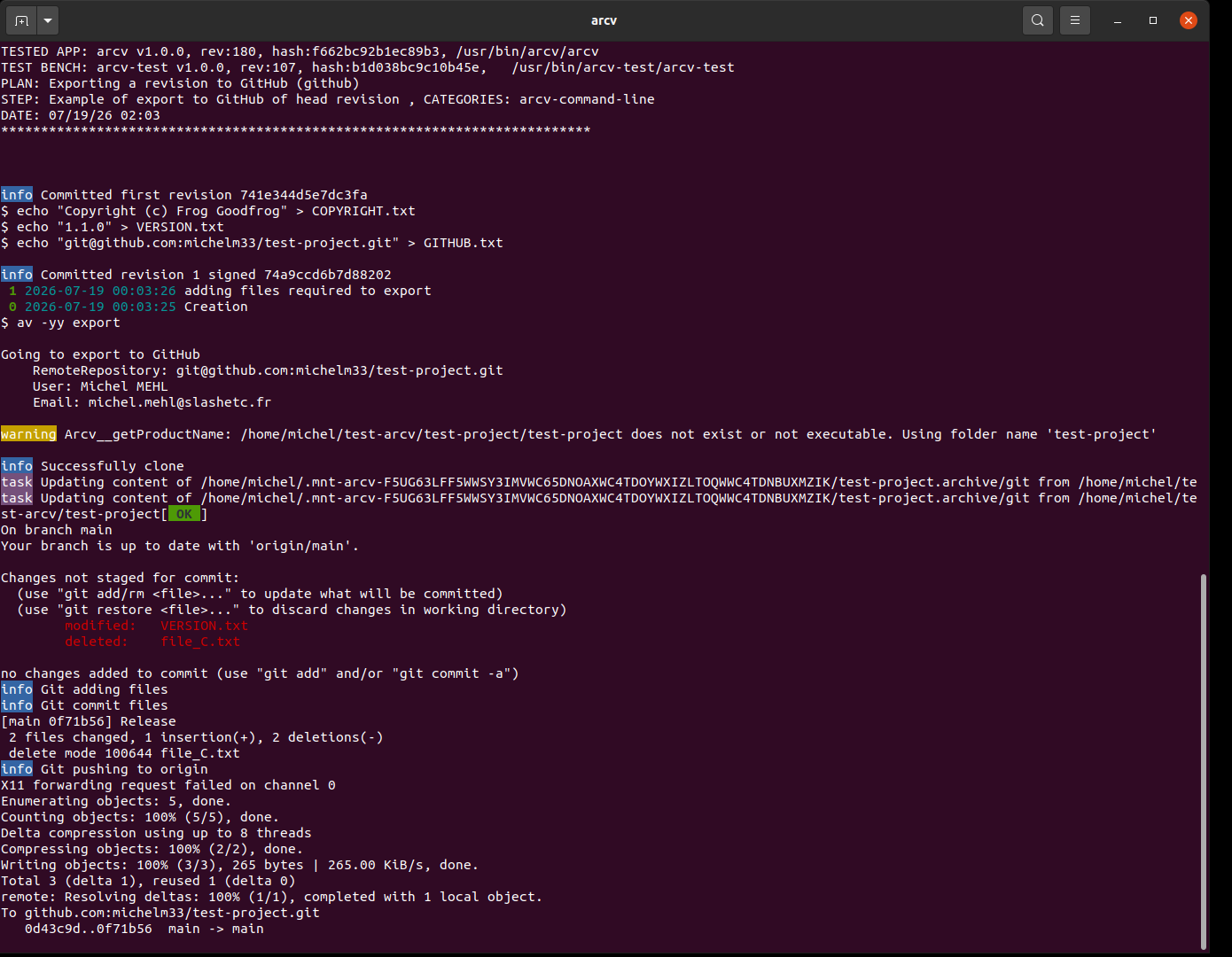Click the Email michel.mehl@slashetc.fr line
Image resolution: width=1232 pixels, height=957 pixels.
click(152, 402)
